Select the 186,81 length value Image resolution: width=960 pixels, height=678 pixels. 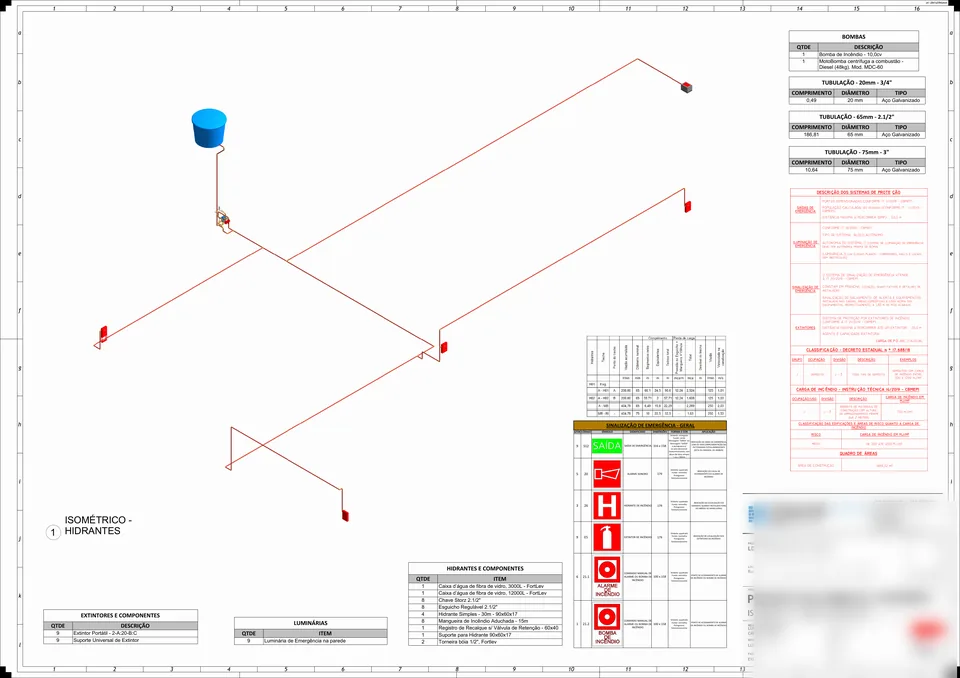pyautogui.click(x=811, y=135)
